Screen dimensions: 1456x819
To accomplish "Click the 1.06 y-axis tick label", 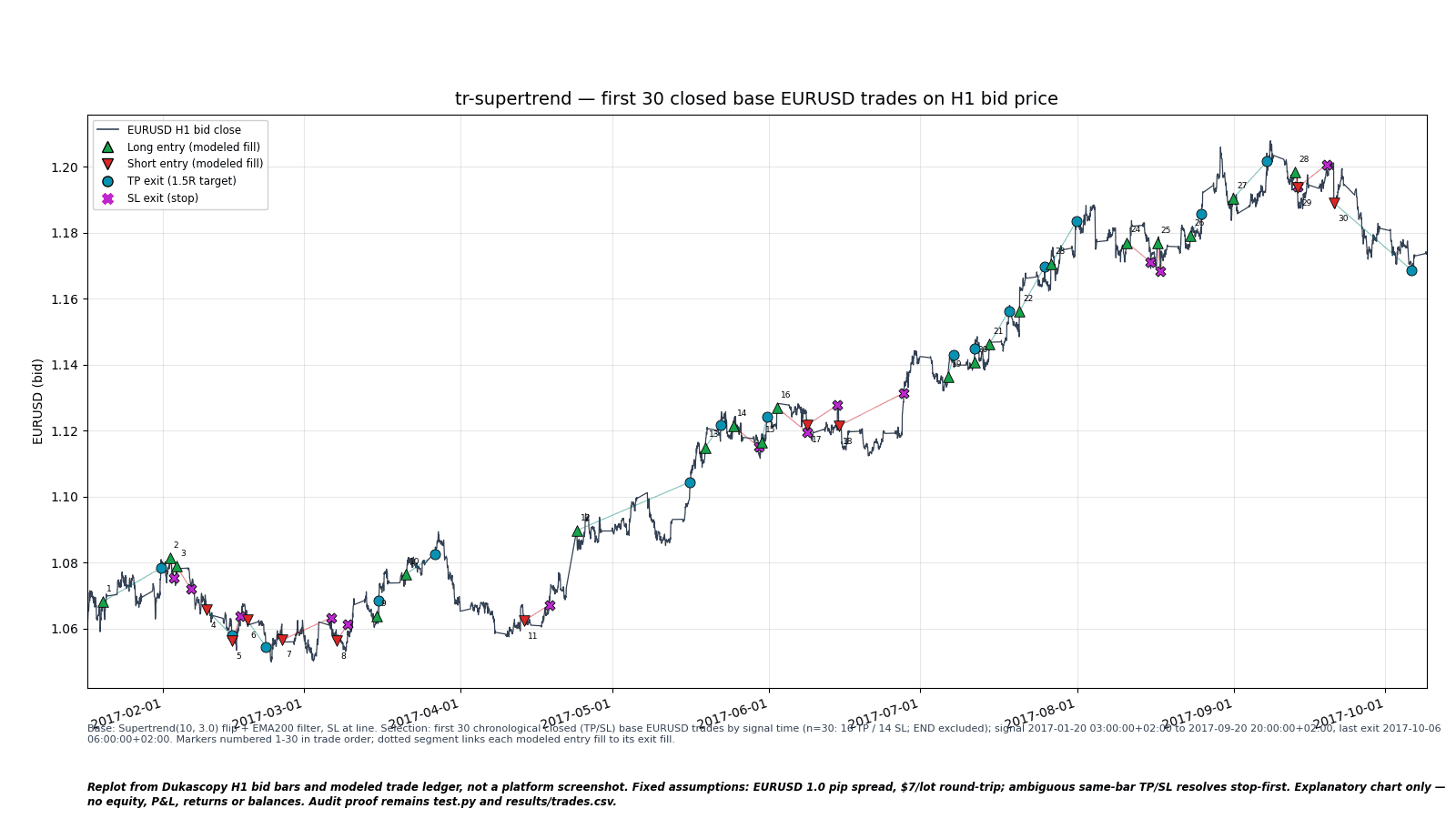I will [66, 629].
